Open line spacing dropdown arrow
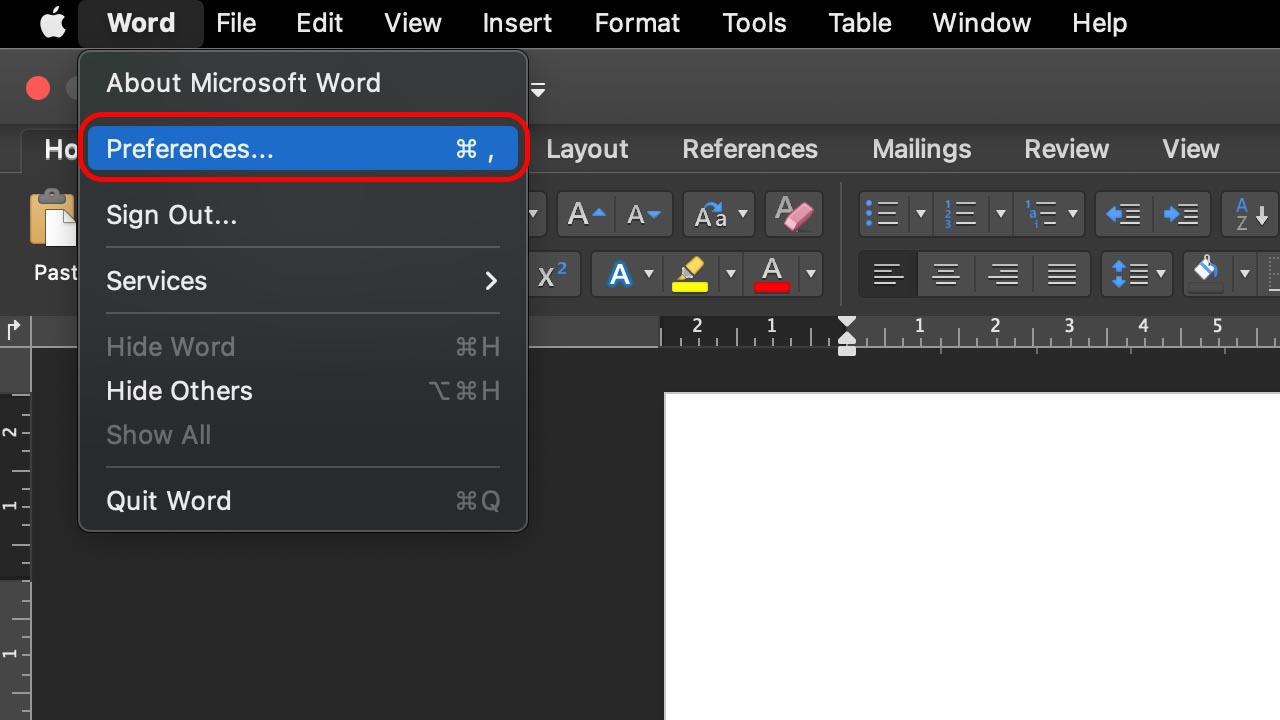Screen dimensions: 1280x720 click(x=1161, y=274)
